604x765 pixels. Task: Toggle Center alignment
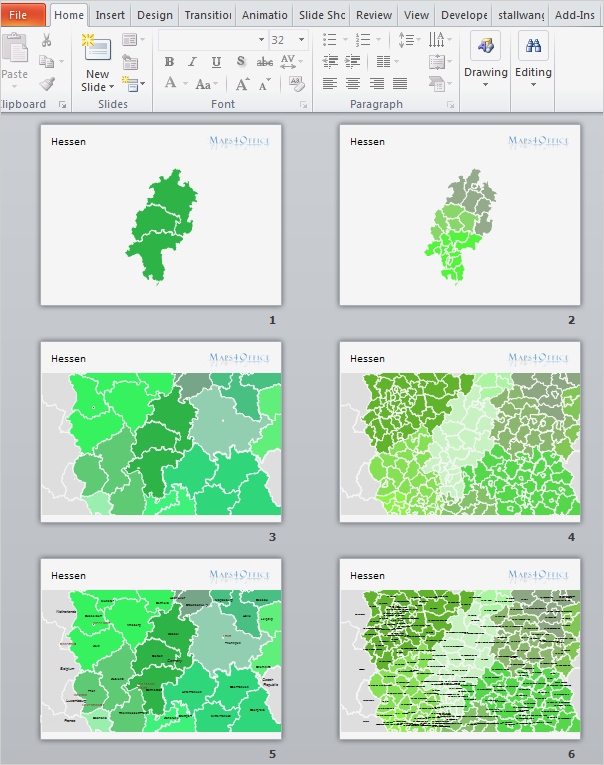[353, 83]
